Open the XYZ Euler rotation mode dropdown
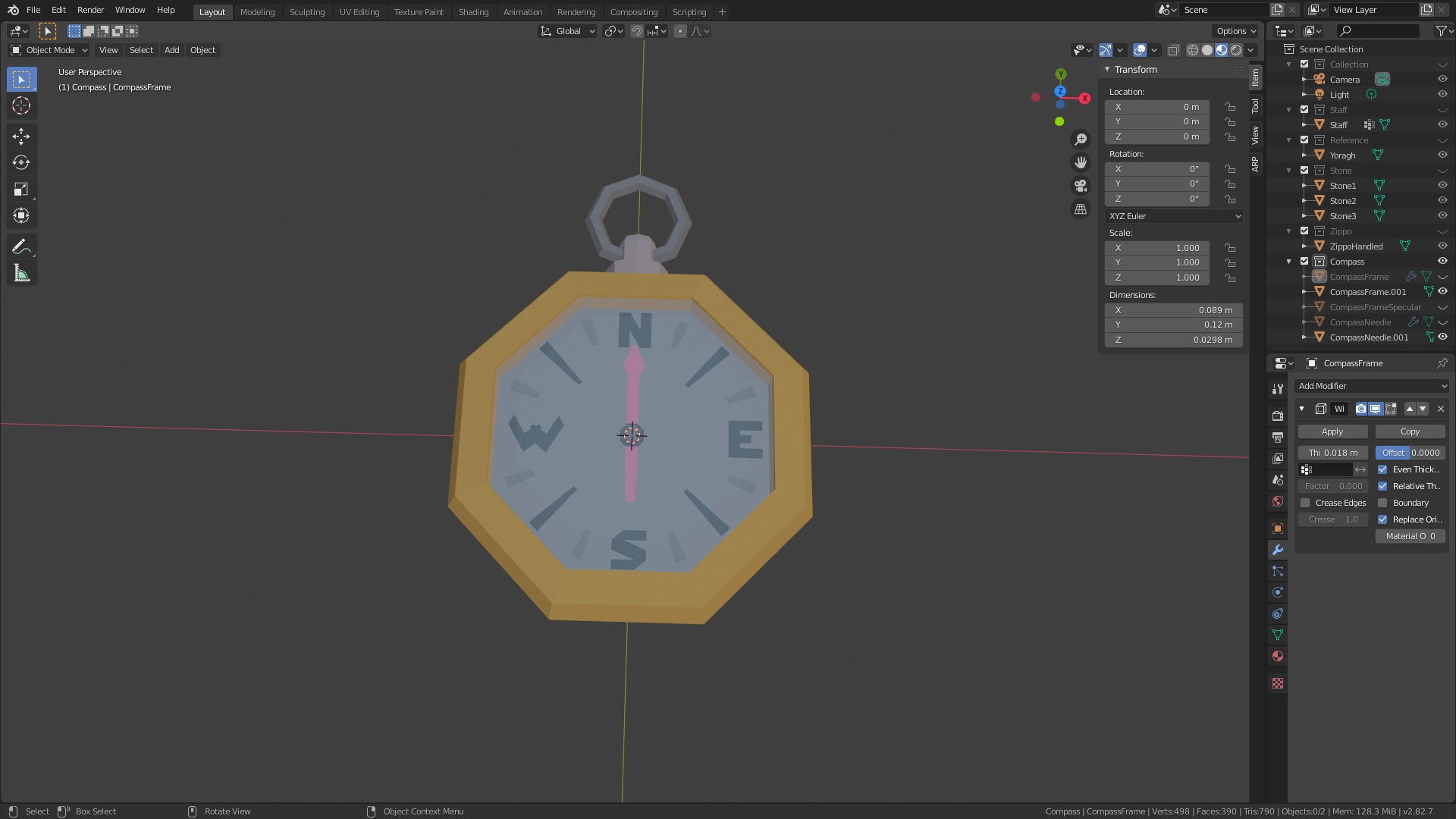1456x819 pixels. (1174, 216)
